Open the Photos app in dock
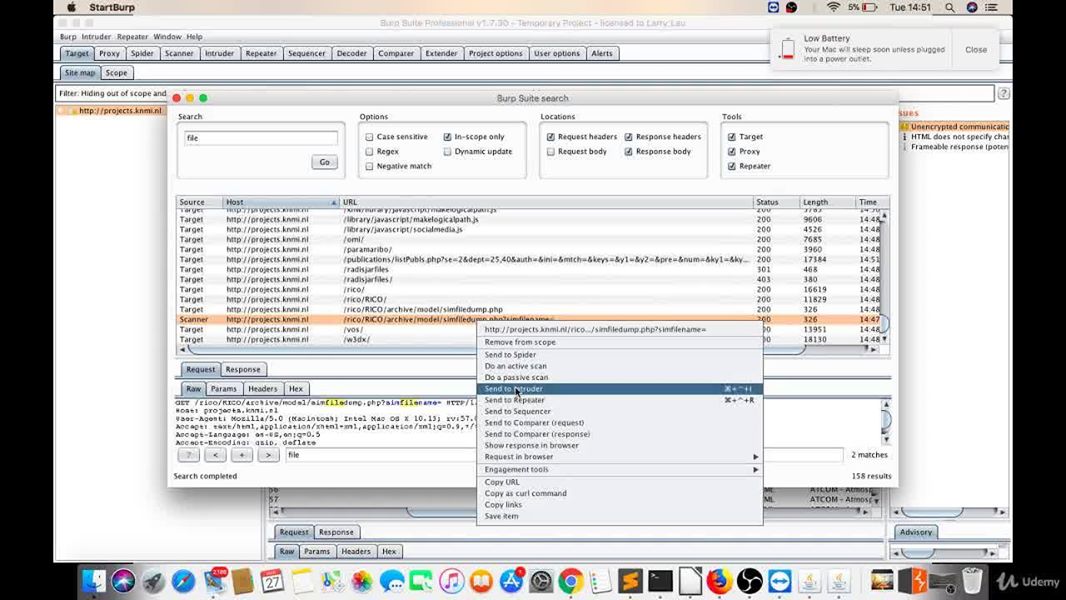Image resolution: width=1066 pixels, height=600 pixels. 362,581
